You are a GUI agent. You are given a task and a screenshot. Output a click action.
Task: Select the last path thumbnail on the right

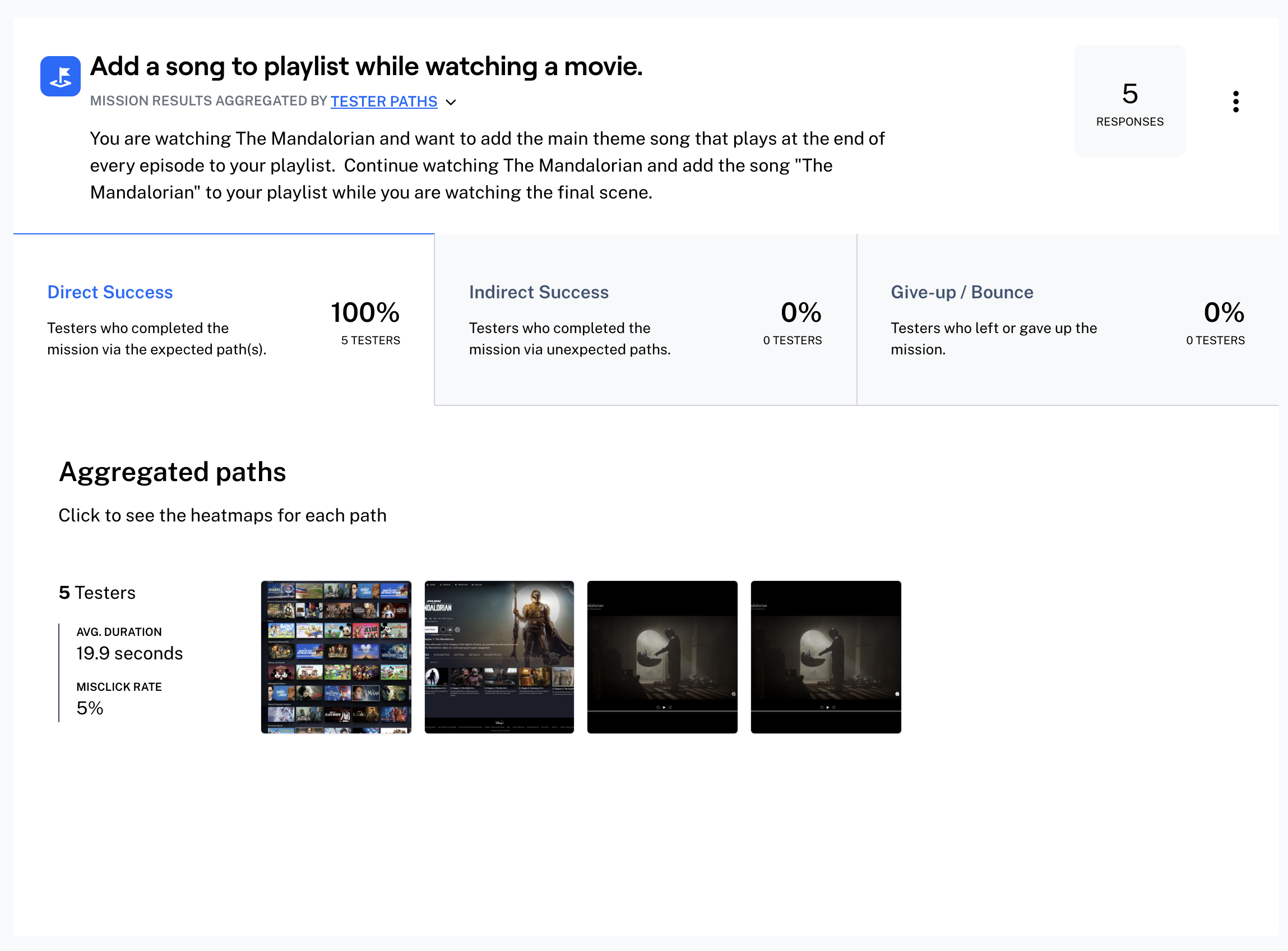826,657
